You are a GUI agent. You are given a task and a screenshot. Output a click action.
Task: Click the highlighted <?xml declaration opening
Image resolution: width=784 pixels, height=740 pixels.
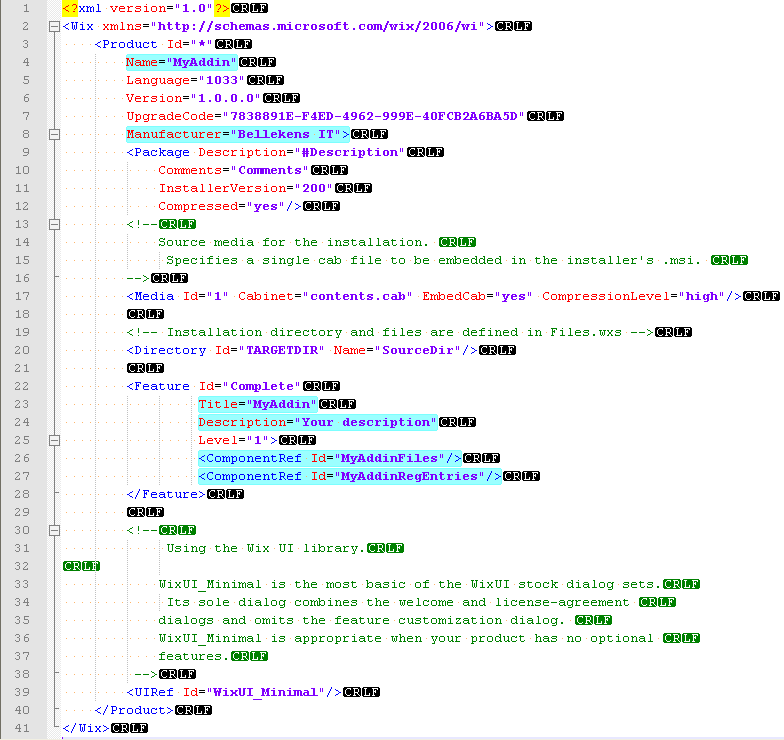[70, 8]
